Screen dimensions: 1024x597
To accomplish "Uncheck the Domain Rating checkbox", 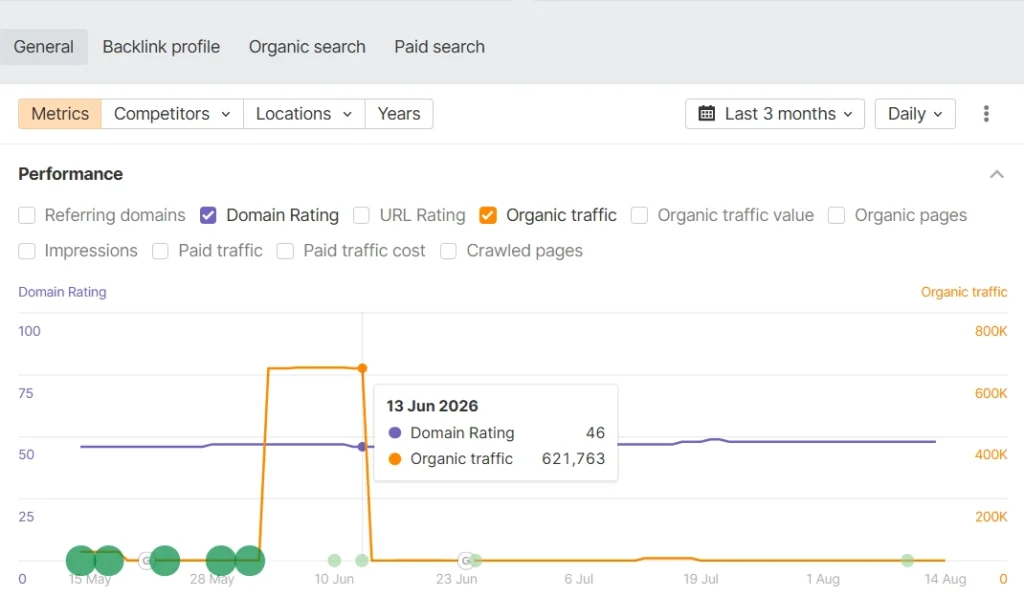I will tap(208, 216).
